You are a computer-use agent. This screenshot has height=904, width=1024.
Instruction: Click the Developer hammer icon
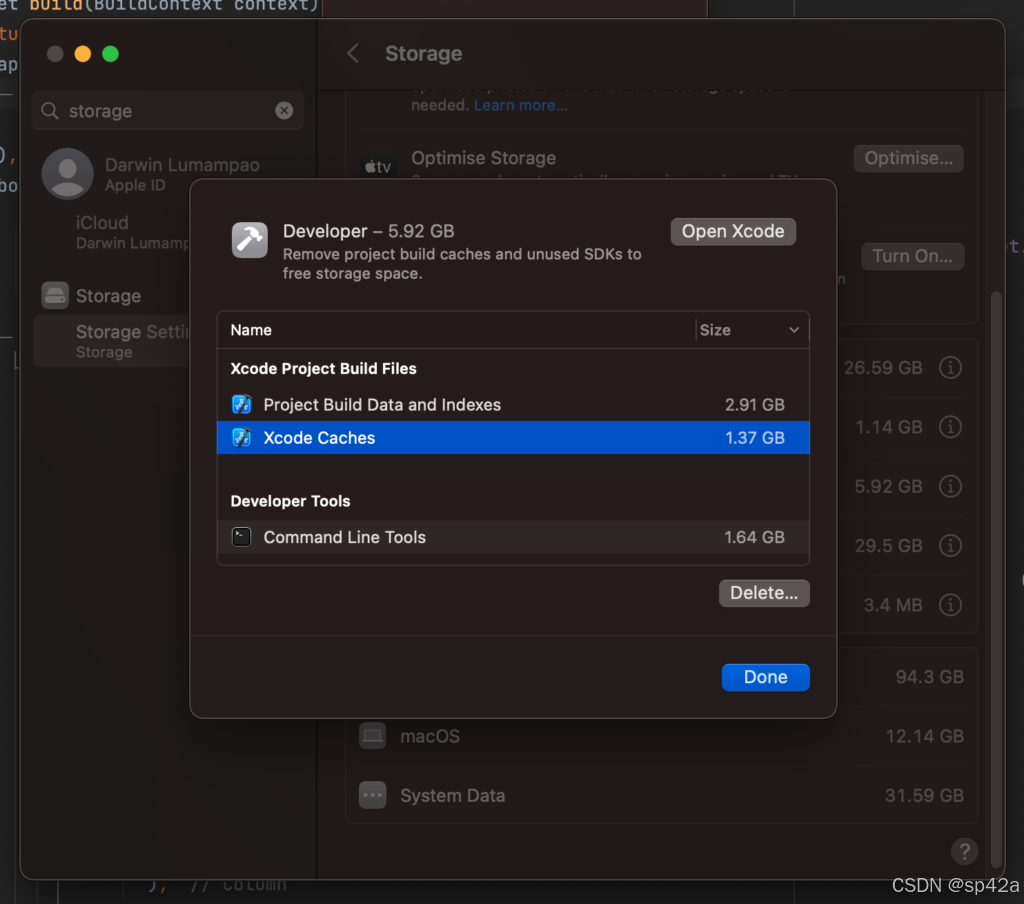(249, 240)
